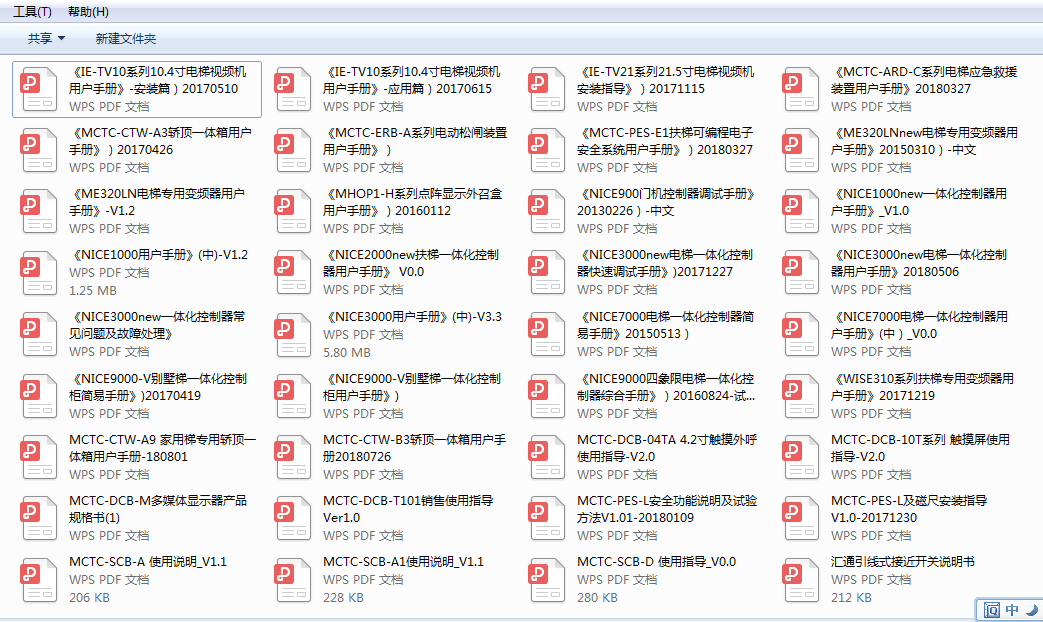Select PDF icon for MCTC-CTW-A3轿顶一体箱
The width and height of the screenshot is (1043, 622).
(39, 150)
